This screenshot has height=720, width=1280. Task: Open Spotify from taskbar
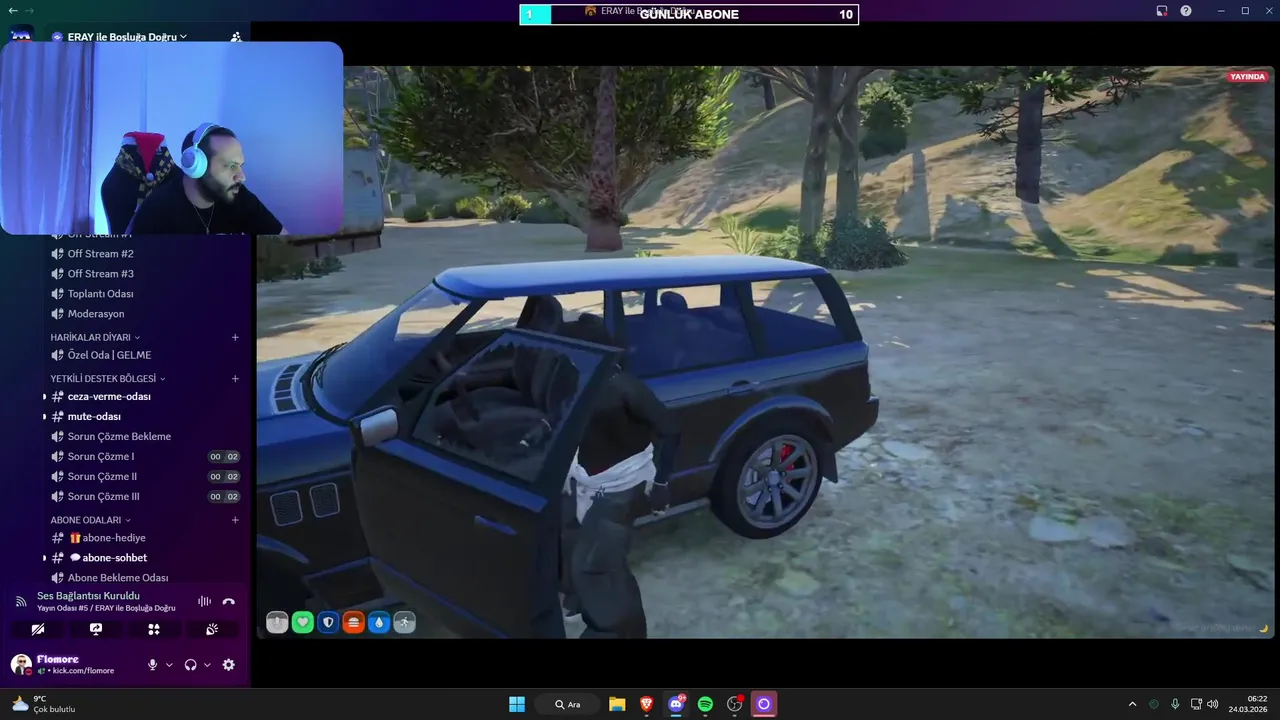705,704
